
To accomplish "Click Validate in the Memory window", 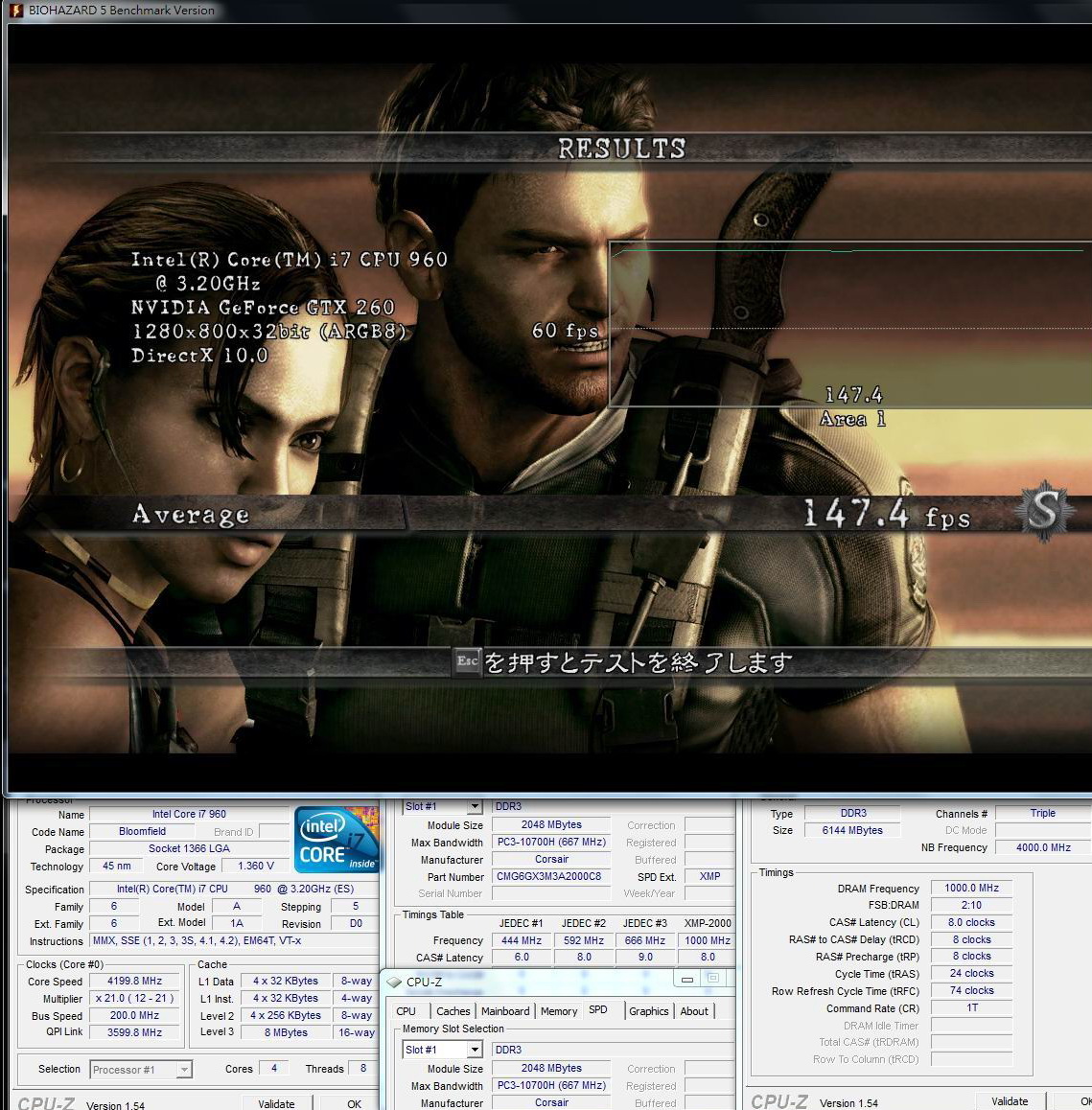I will coord(1009,1101).
